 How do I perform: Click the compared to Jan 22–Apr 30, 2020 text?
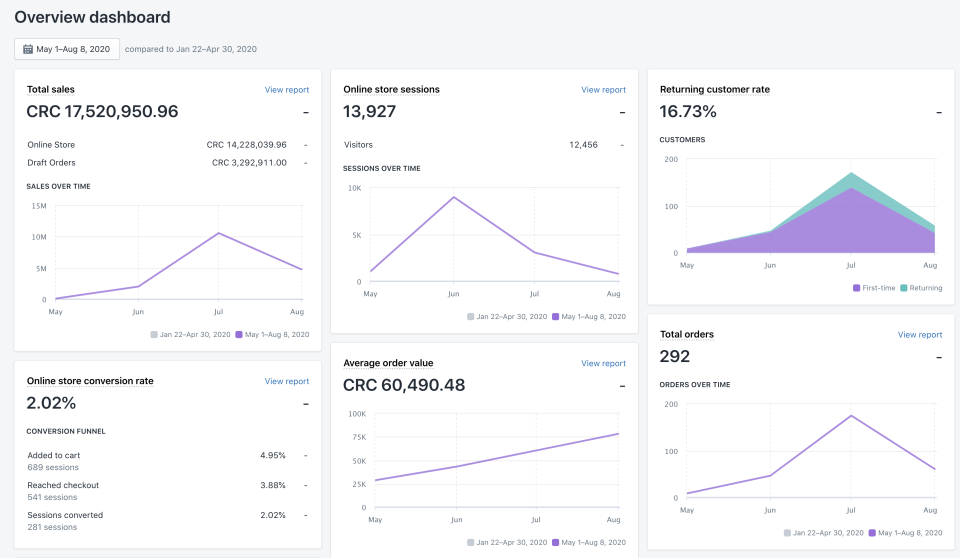[x=190, y=49]
